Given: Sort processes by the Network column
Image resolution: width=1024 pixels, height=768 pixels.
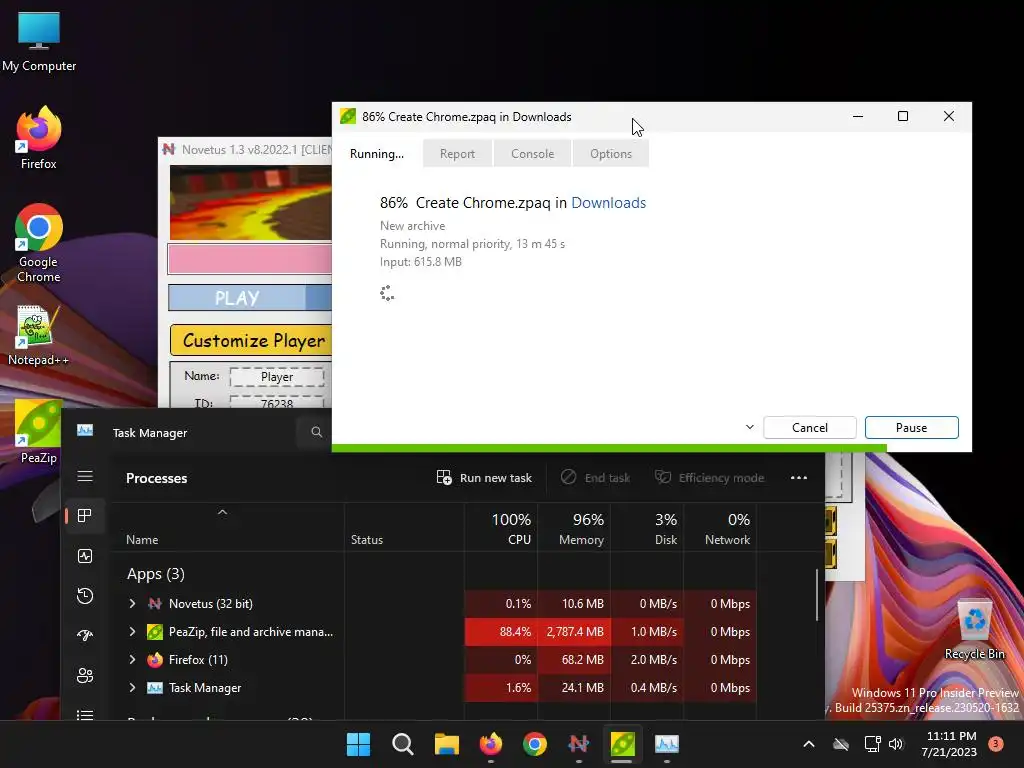Looking at the screenshot, I should click(x=720, y=528).
